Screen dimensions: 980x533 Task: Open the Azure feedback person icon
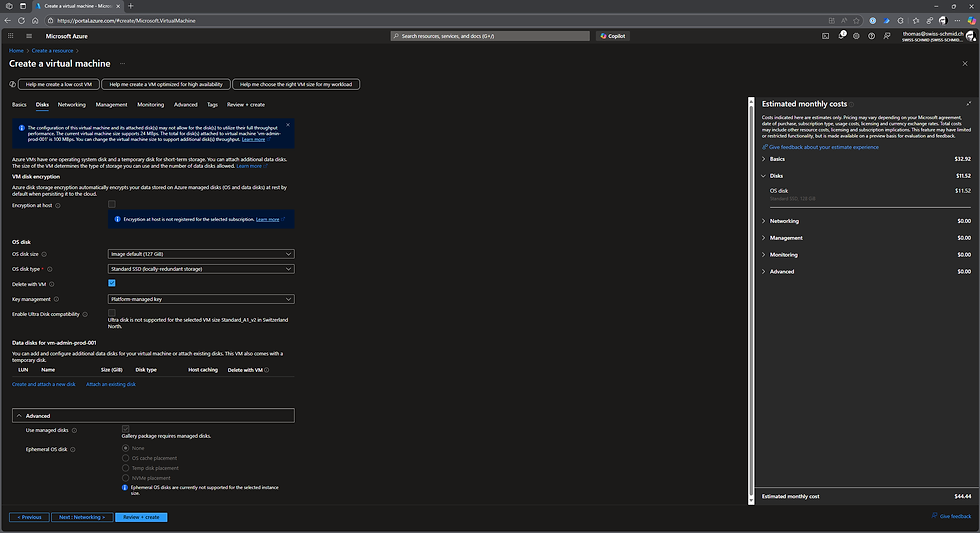point(887,36)
